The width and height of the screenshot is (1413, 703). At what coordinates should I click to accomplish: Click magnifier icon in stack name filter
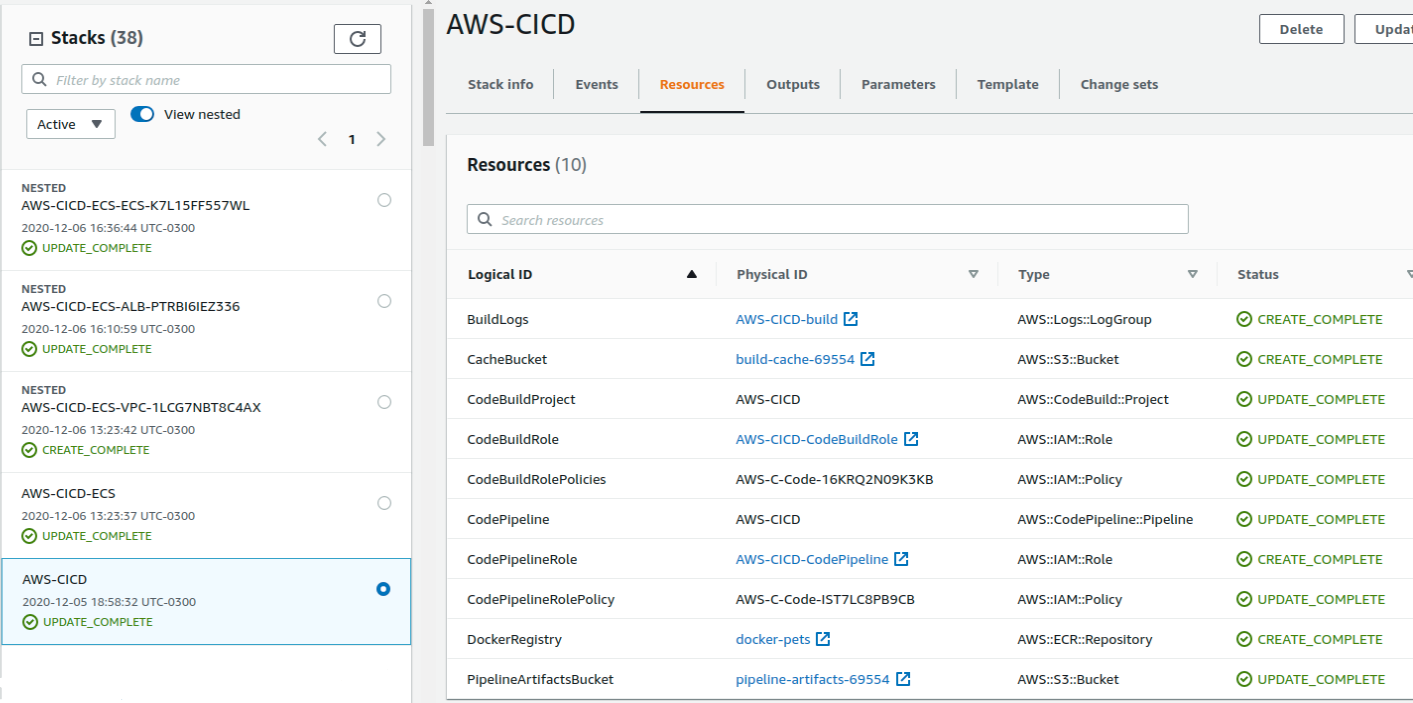pyautogui.click(x=40, y=80)
